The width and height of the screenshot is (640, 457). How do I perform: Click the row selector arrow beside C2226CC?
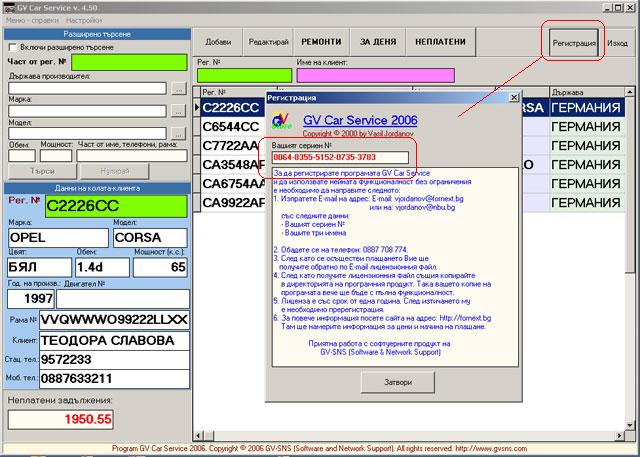(197, 108)
